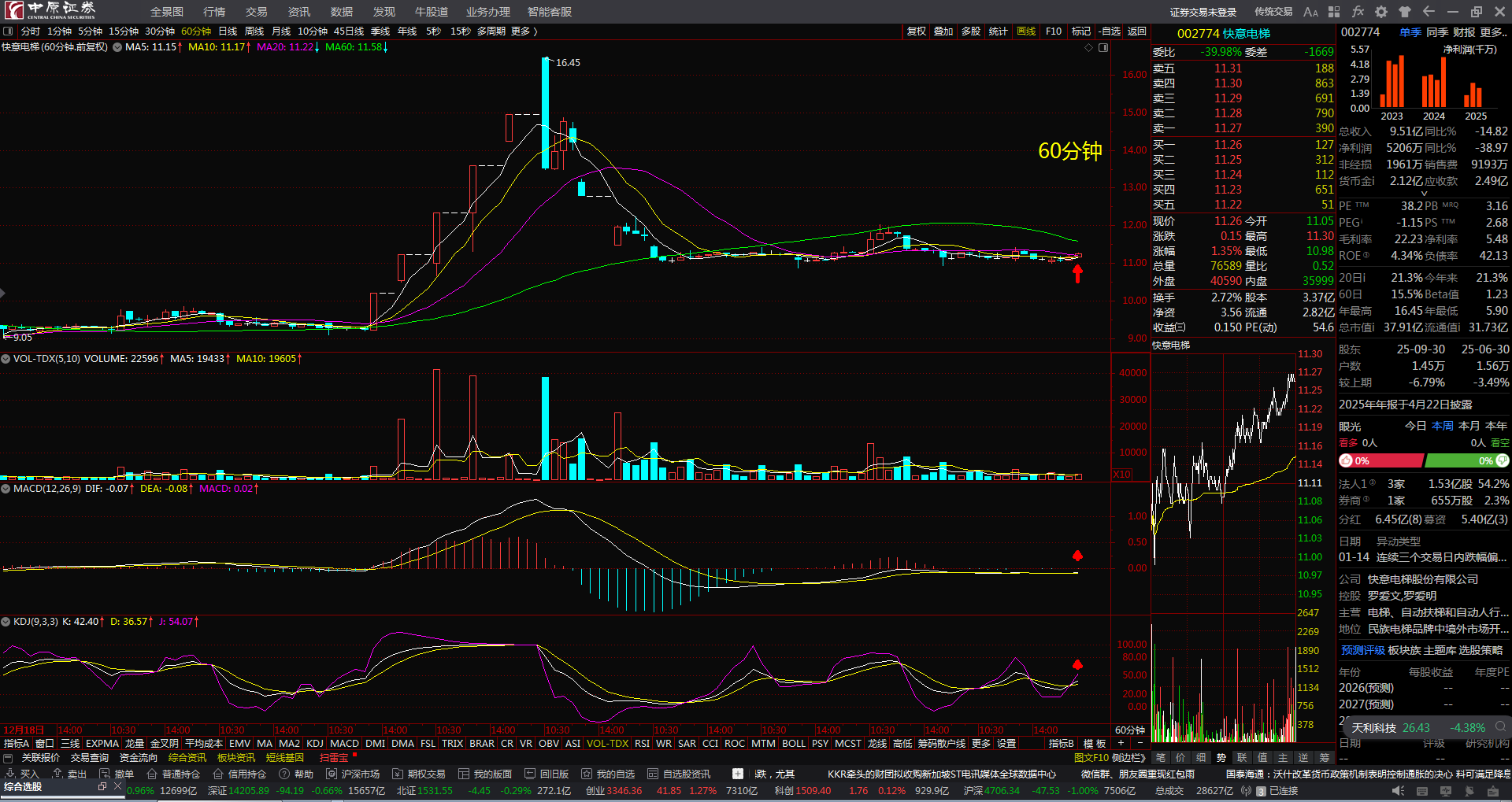Open Options Trading (期权交易) icon
Screen dimensions: 1512x802
click(398, 774)
